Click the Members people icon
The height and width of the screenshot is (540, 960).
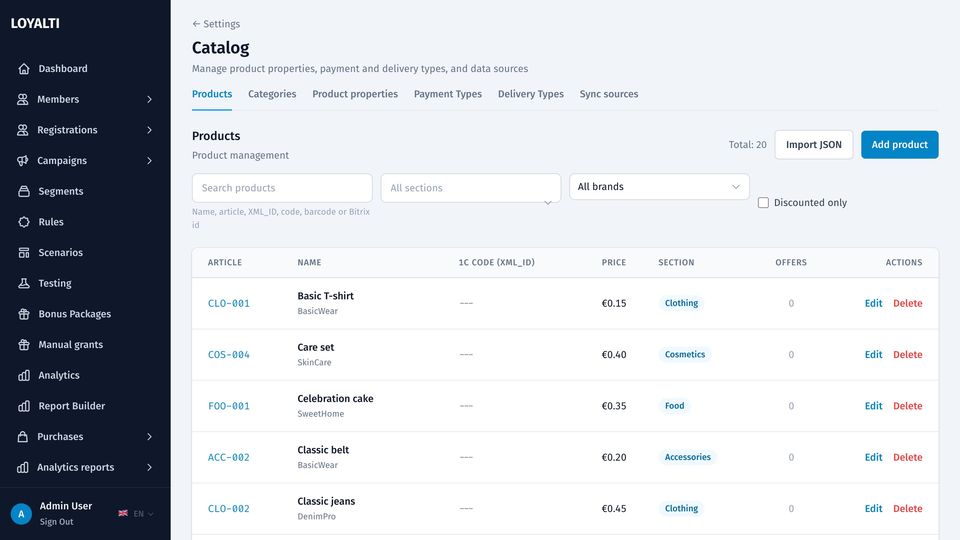point(23,99)
